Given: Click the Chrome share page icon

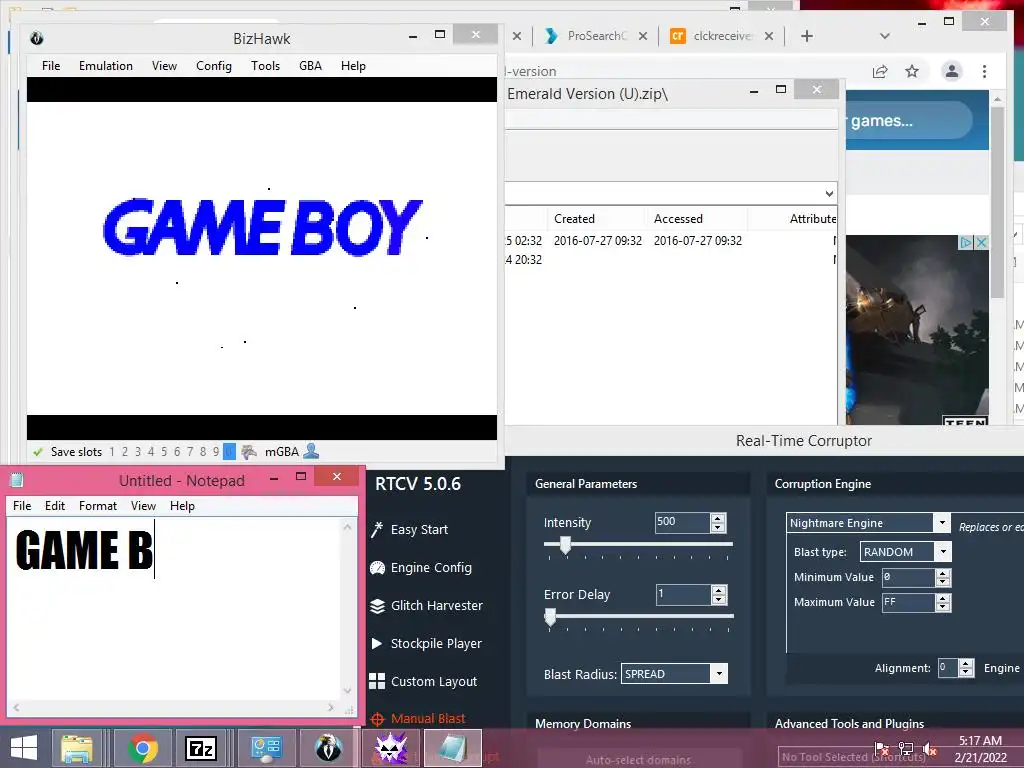Looking at the screenshot, I should [x=880, y=71].
